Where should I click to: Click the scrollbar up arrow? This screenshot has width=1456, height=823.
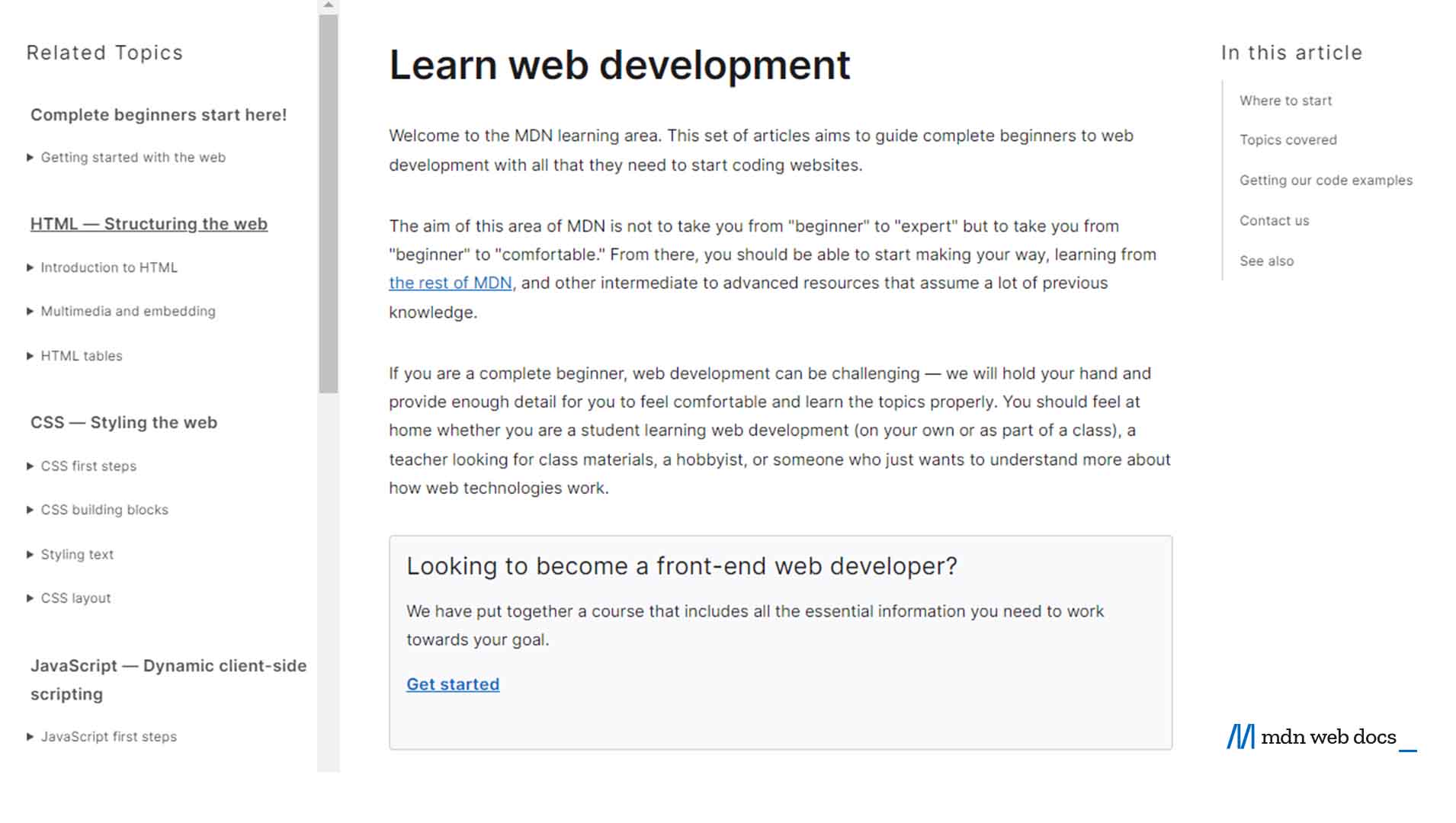click(328, 6)
